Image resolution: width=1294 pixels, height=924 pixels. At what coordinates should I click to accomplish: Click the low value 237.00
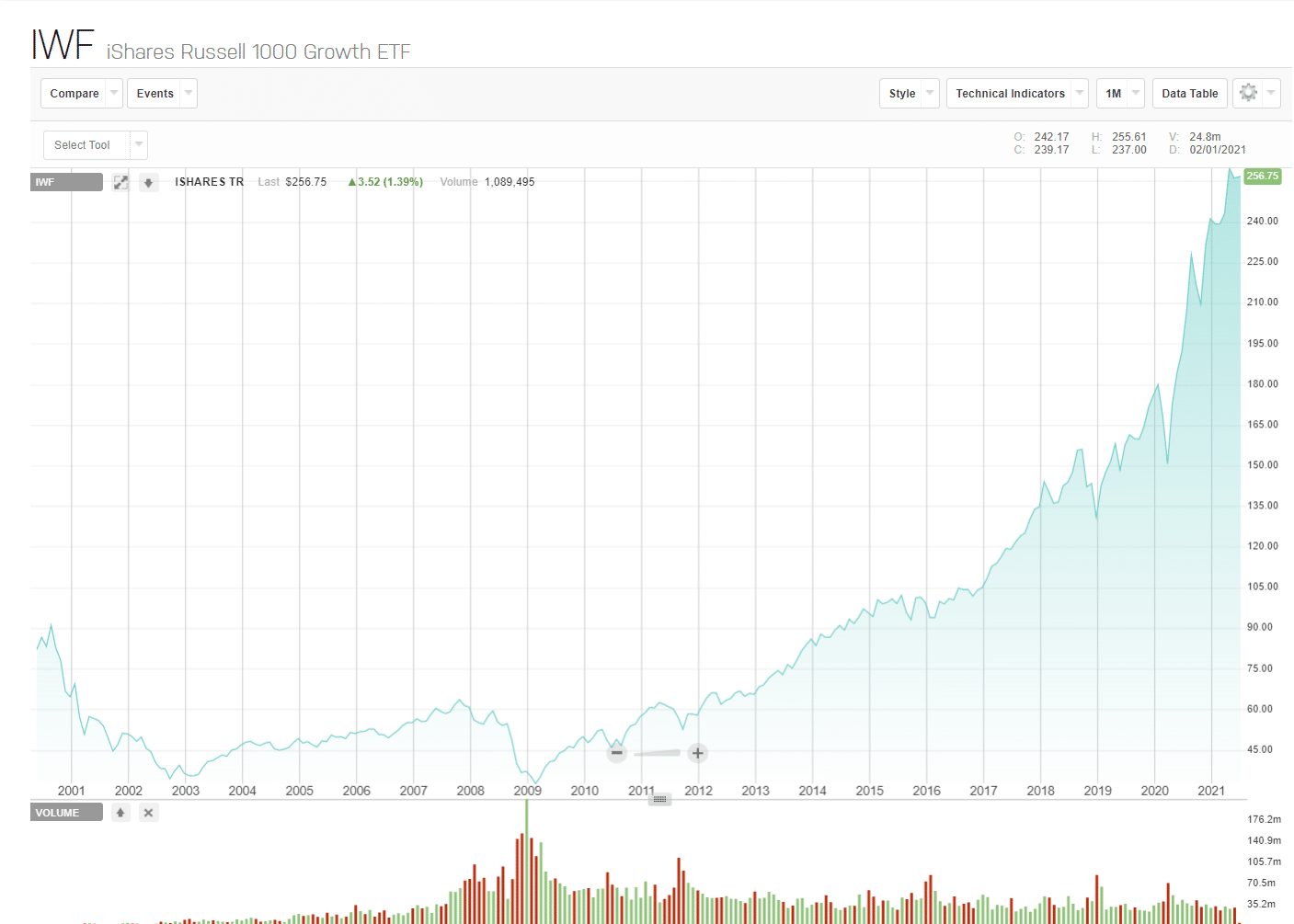(x=1129, y=150)
